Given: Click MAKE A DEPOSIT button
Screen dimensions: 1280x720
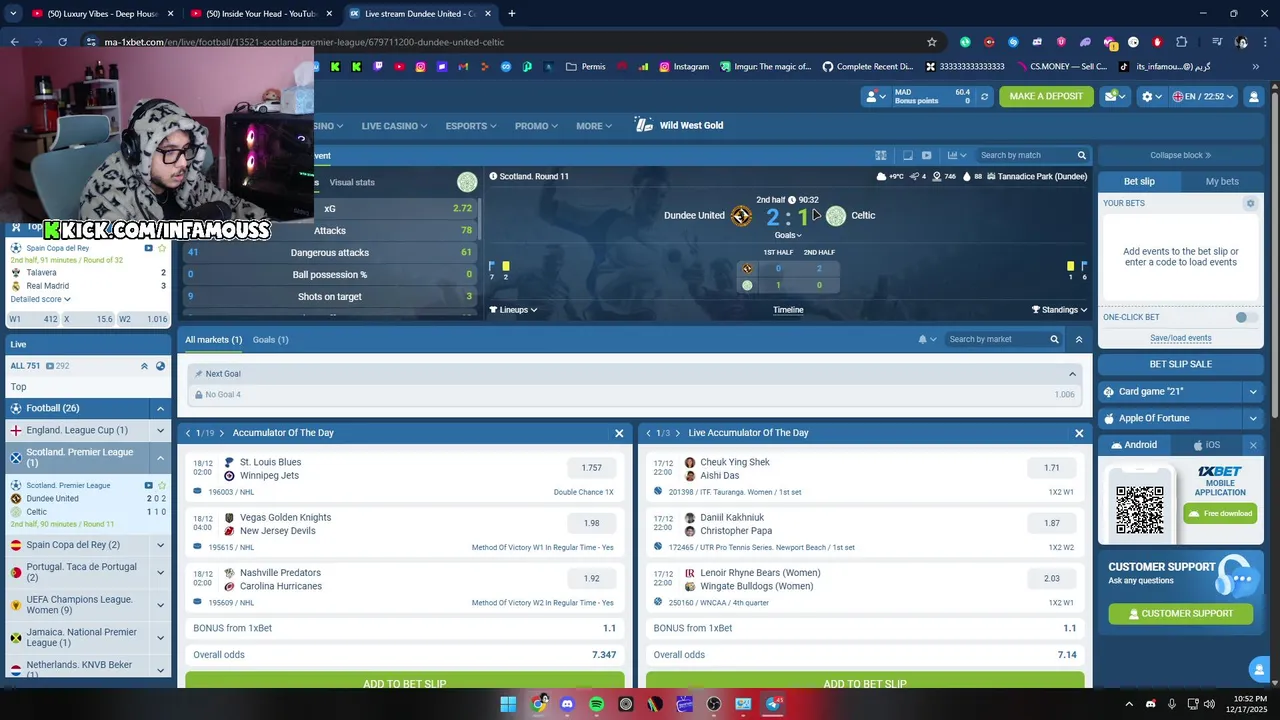Looking at the screenshot, I should point(1046,97).
